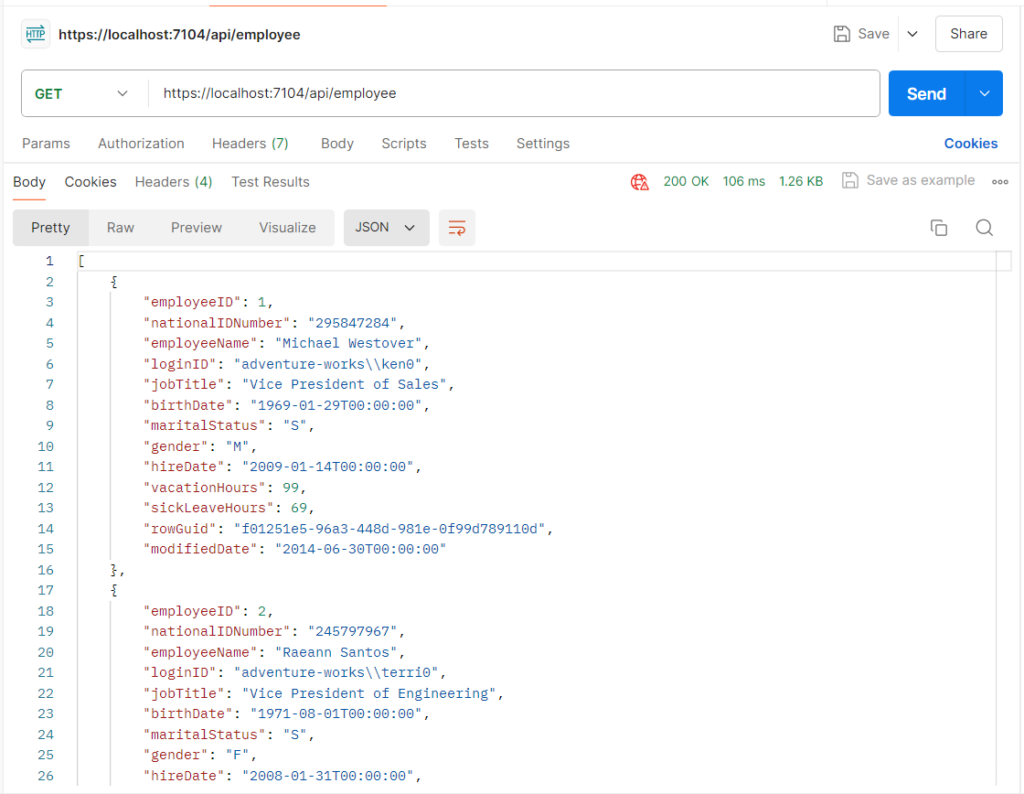
Task: Click the "245797967" nationalIDNumber value
Action: (x=353, y=631)
